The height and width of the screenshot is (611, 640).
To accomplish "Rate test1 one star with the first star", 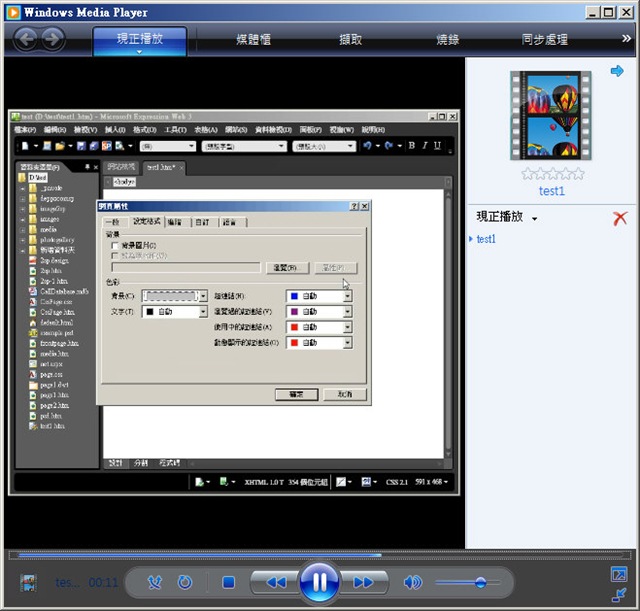I will pyautogui.click(x=527, y=174).
